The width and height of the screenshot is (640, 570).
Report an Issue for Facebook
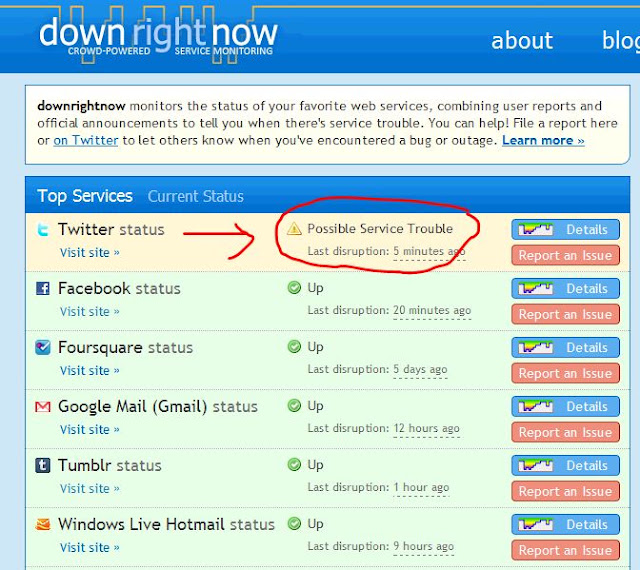[x=565, y=314]
